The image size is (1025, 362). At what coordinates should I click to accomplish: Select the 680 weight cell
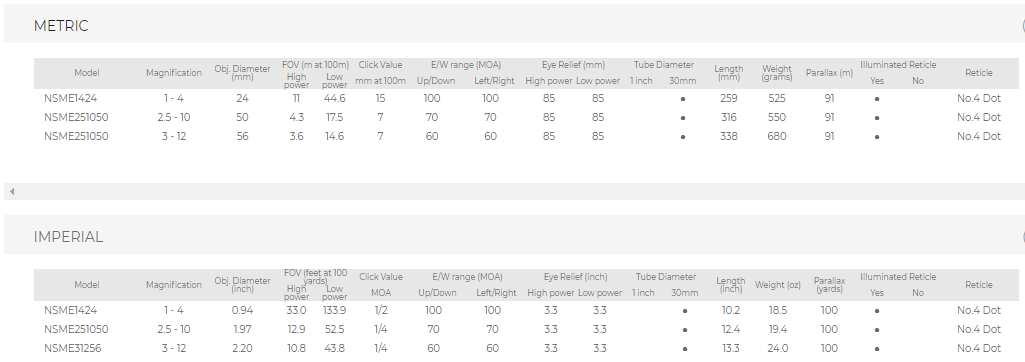[777, 137]
